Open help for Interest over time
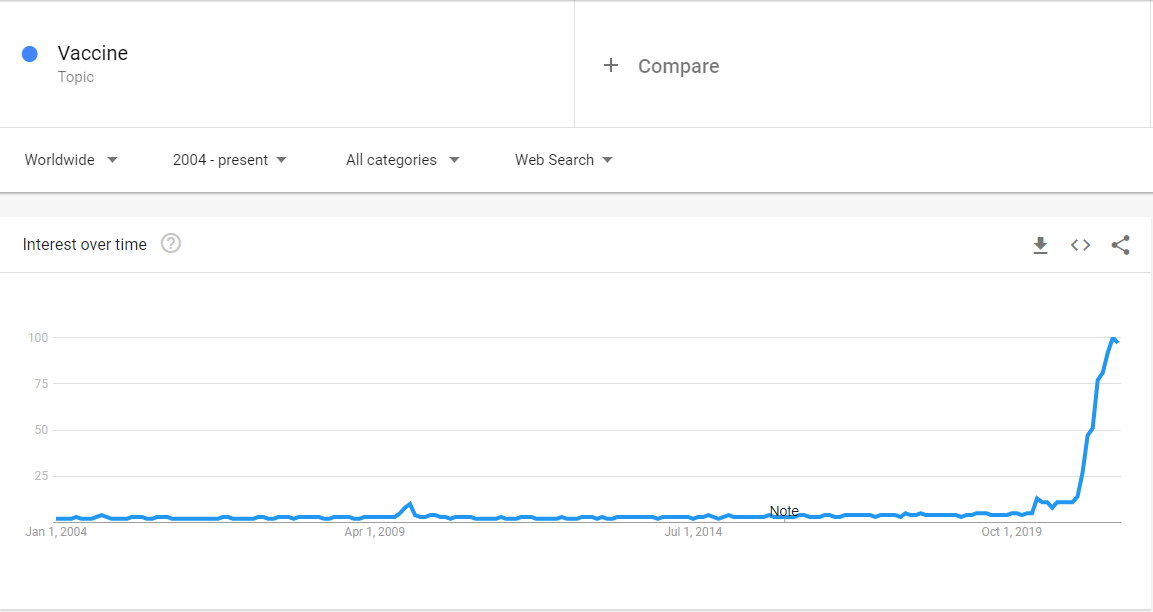 [x=171, y=243]
